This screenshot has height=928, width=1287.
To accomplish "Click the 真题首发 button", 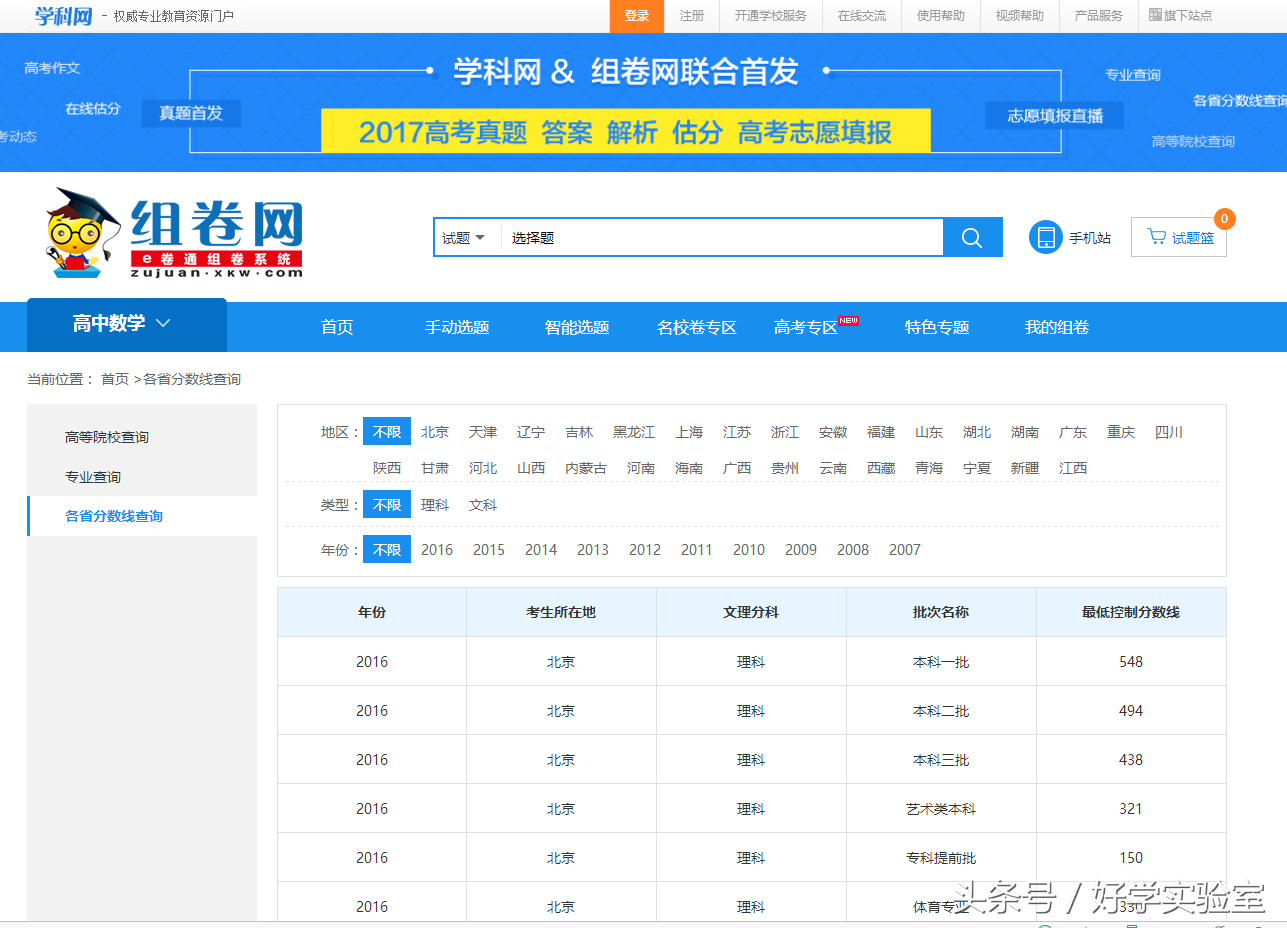I will [x=190, y=113].
